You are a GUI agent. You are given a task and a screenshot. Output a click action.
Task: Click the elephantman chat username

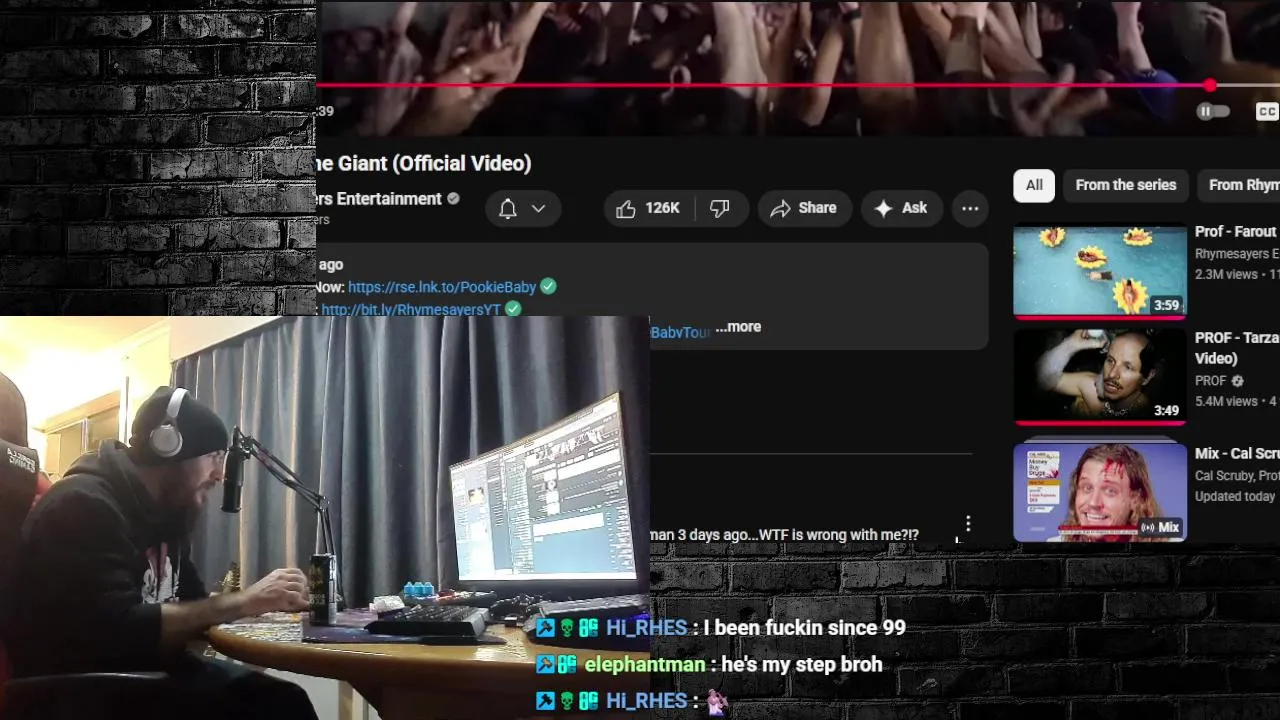click(x=645, y=664)
